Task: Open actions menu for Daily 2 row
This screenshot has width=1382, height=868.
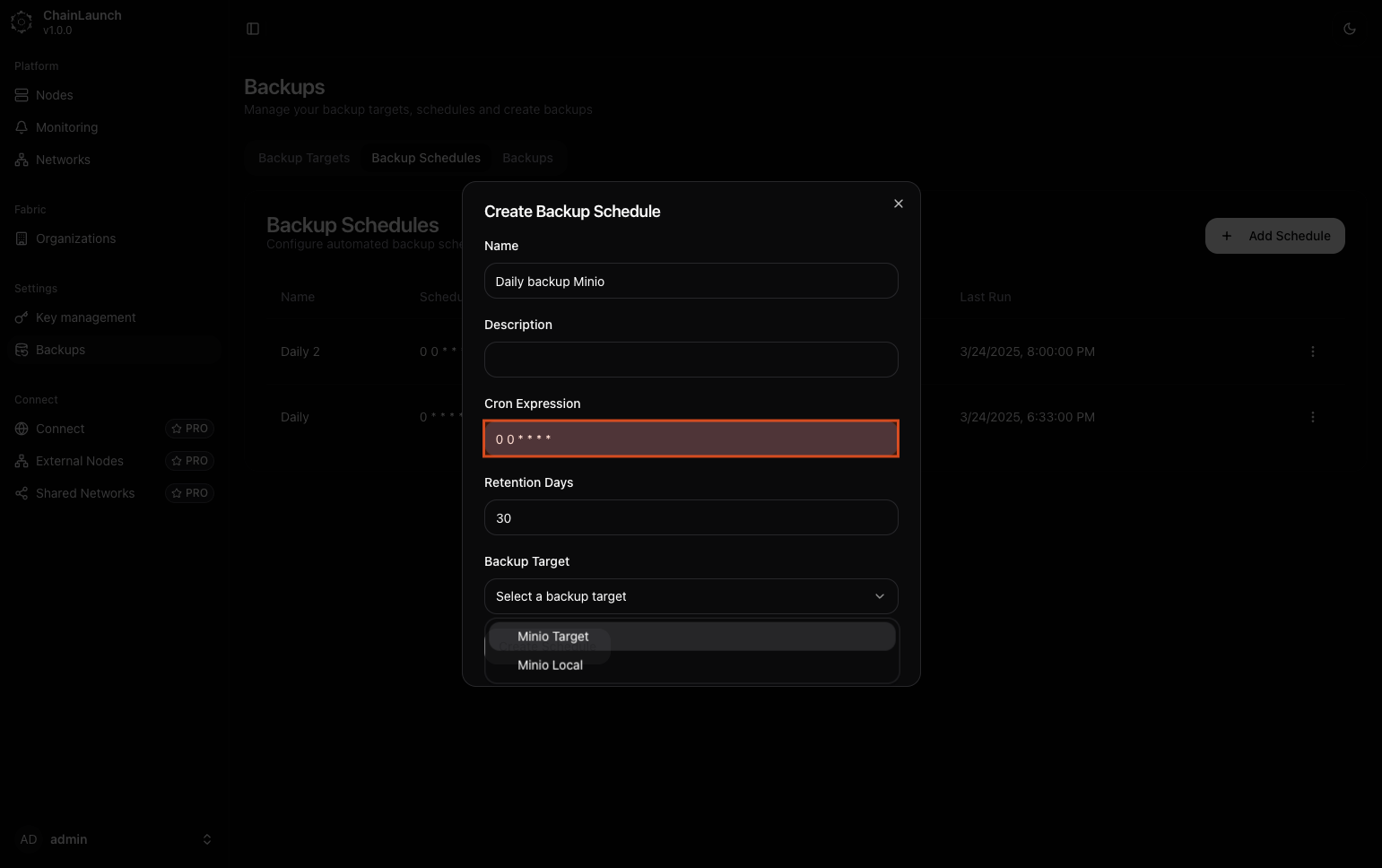Action: [1312, 352]
